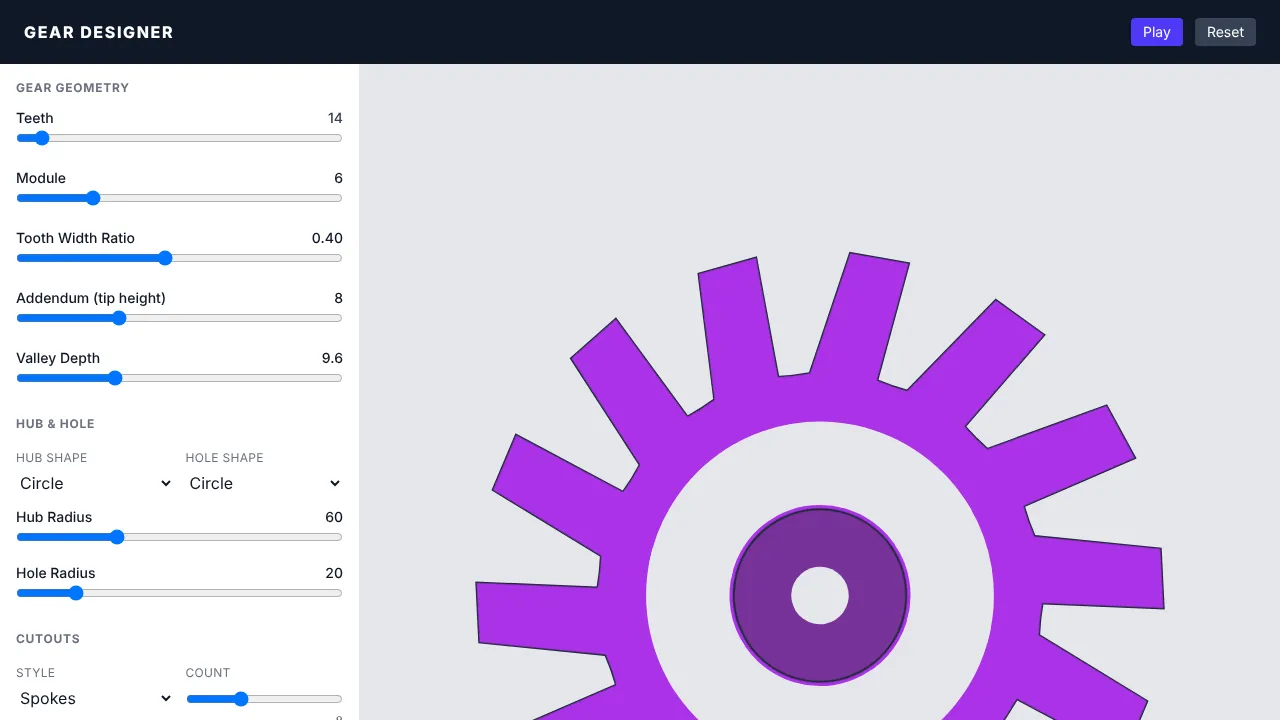Click the CUTOUTS section heading
This screenshot has width=1280, height=720.
[48, 639]
